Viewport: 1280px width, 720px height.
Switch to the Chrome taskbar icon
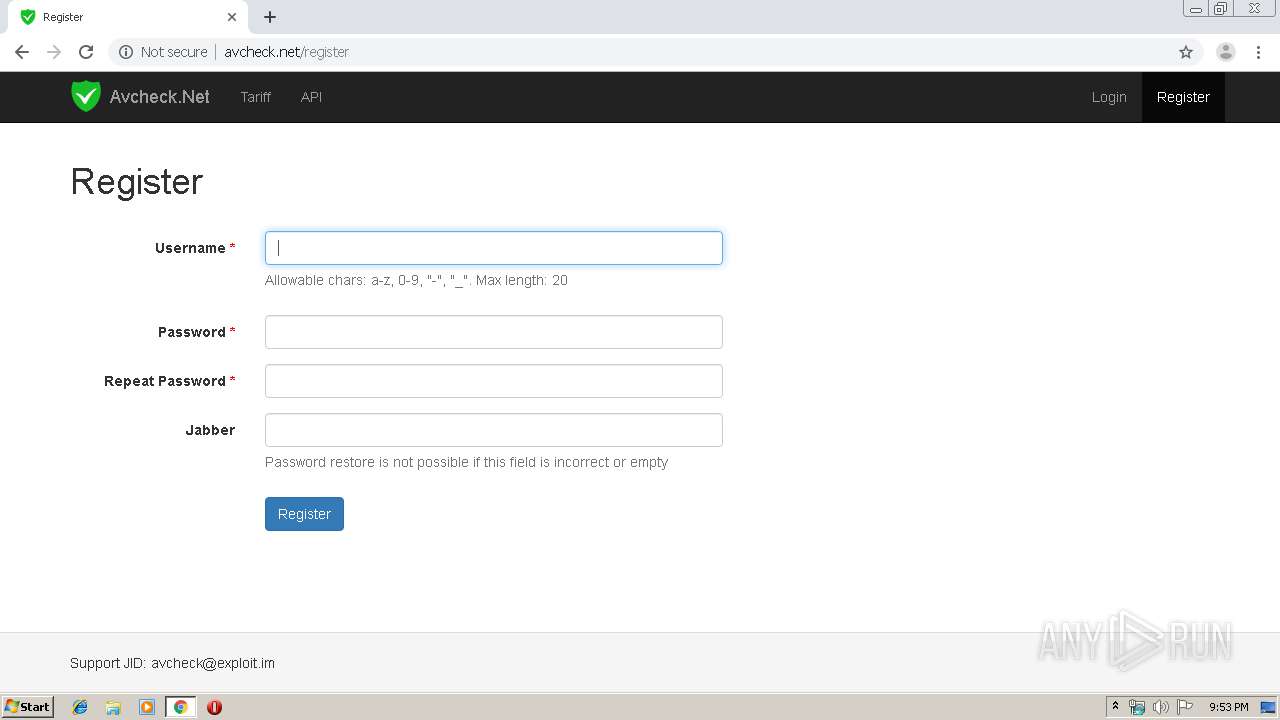point(180,707)
